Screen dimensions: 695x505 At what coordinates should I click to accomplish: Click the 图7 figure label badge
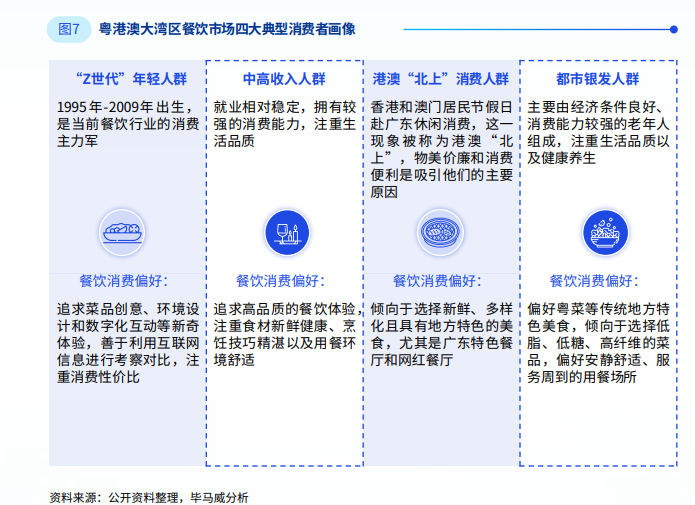pos(68,29)
